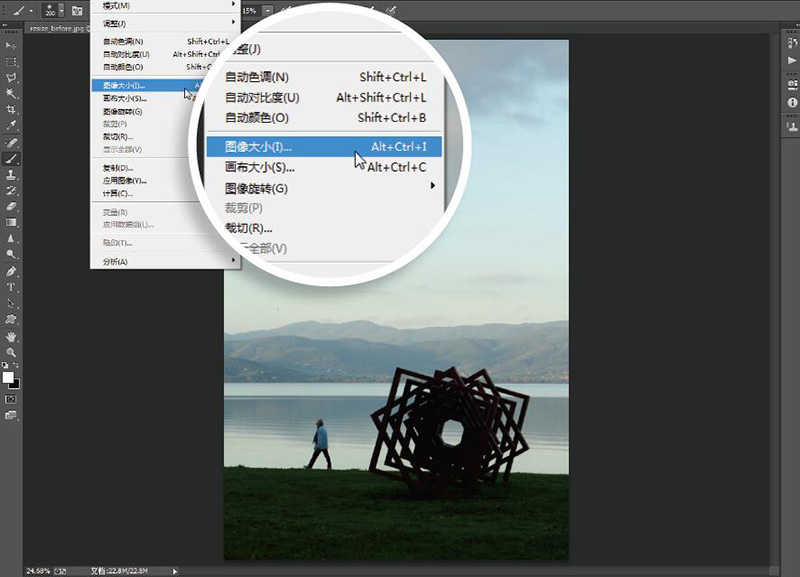
Task: Toggle the brush panel button
Action: click(77, 10)
